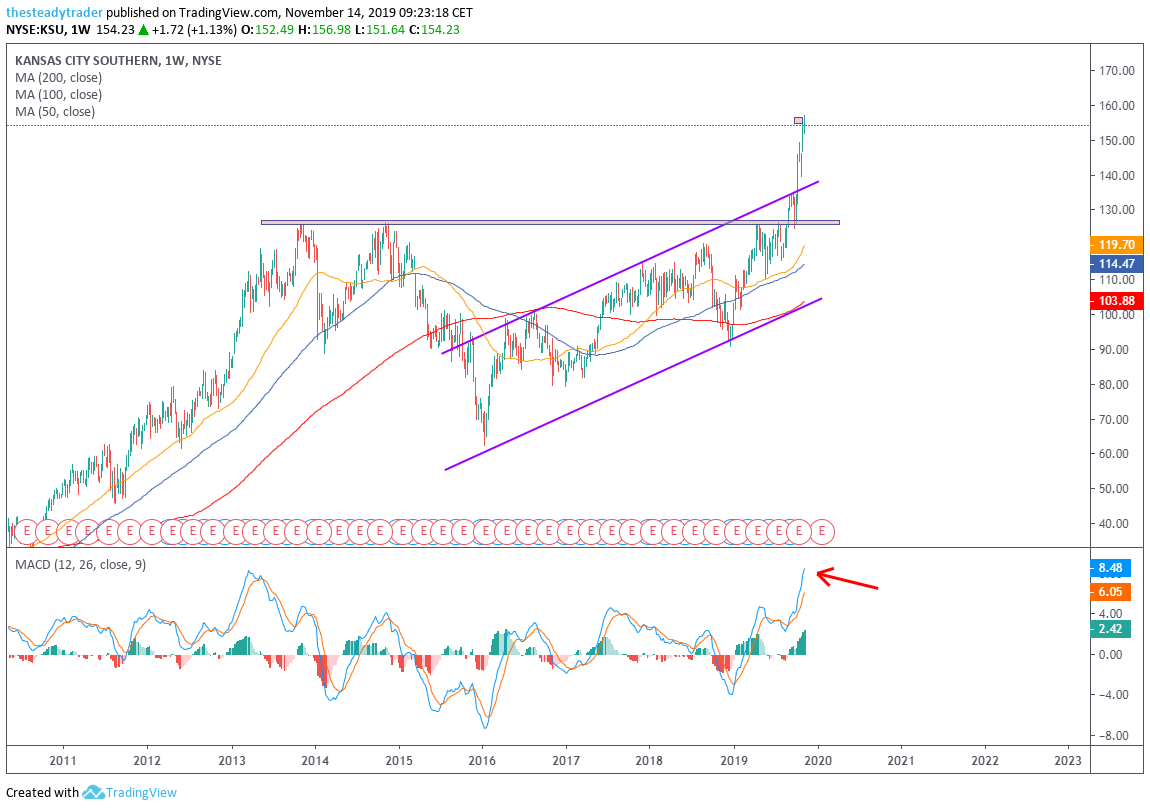
Task: Click the last earnings E marker
Action: [822, 530]
